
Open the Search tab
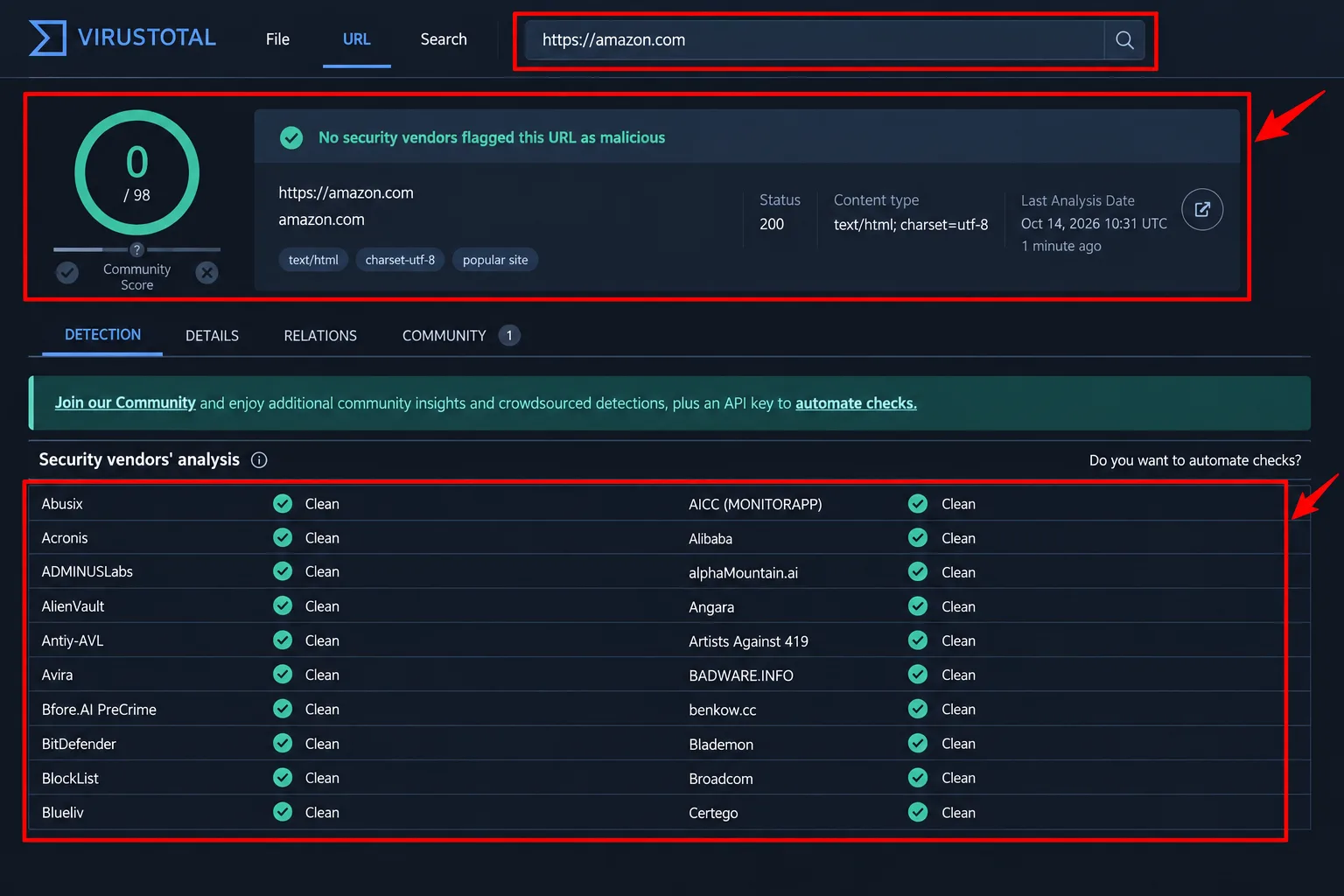pos(444,39)
